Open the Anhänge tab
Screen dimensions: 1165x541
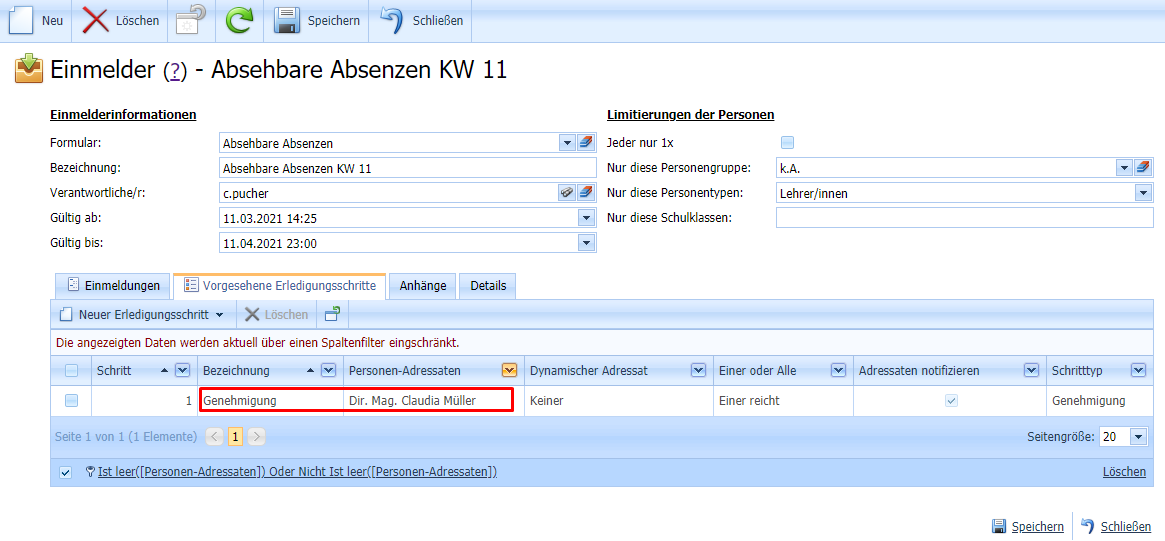(422, 286)
